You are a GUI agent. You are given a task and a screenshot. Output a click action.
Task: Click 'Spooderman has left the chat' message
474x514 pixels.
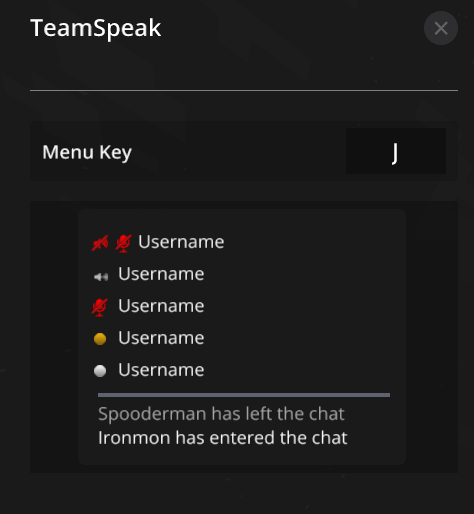click(221, 414)
